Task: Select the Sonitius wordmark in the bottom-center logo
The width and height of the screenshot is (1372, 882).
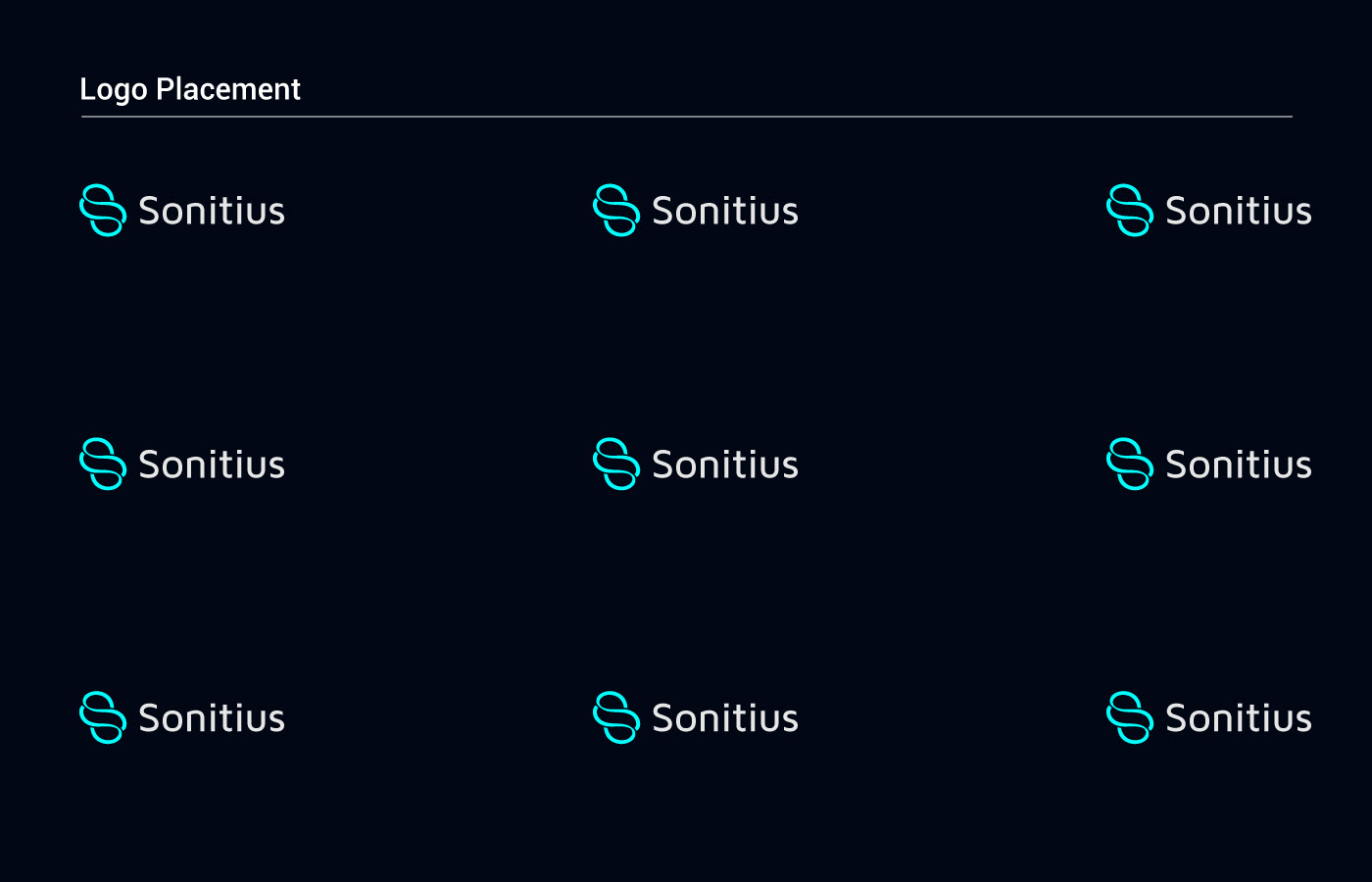Action: (x=725, y=719)
